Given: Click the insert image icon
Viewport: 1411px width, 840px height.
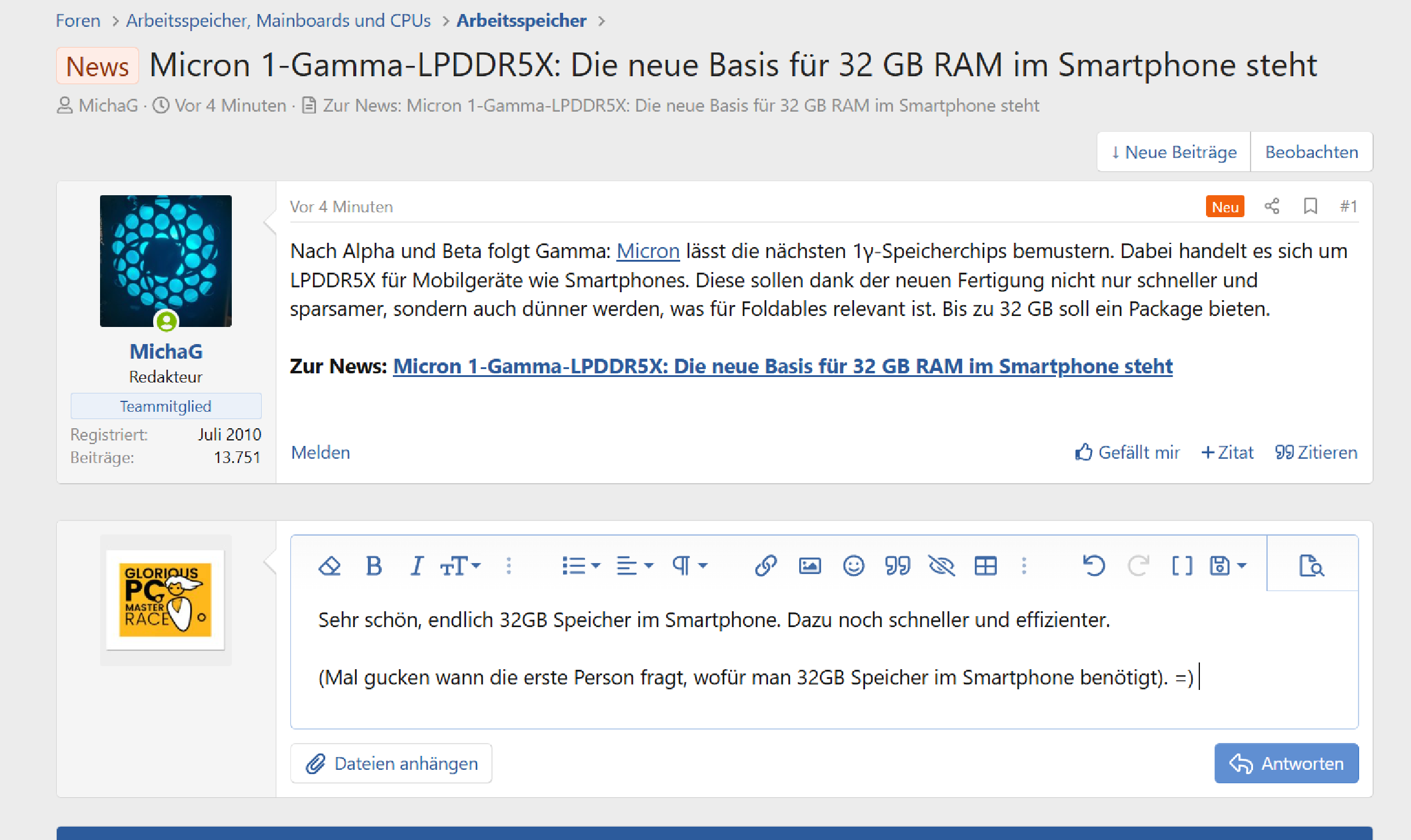Looking at the screenshot, I should [x=810, y=565].
